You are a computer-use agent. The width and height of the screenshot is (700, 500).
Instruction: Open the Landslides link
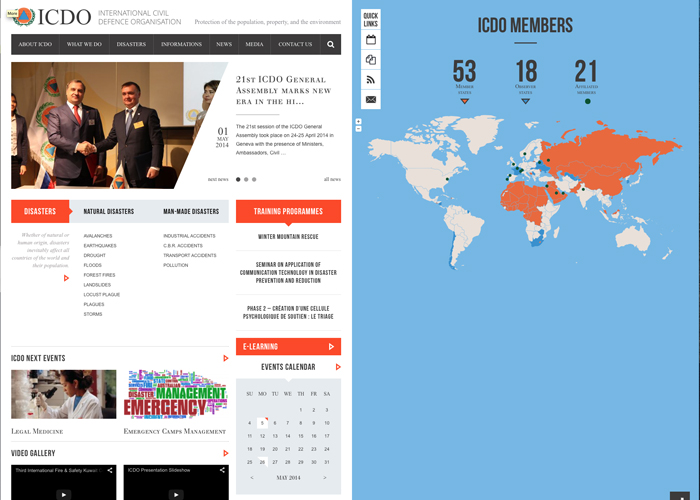pyautogui.click(x=97, y=285)
